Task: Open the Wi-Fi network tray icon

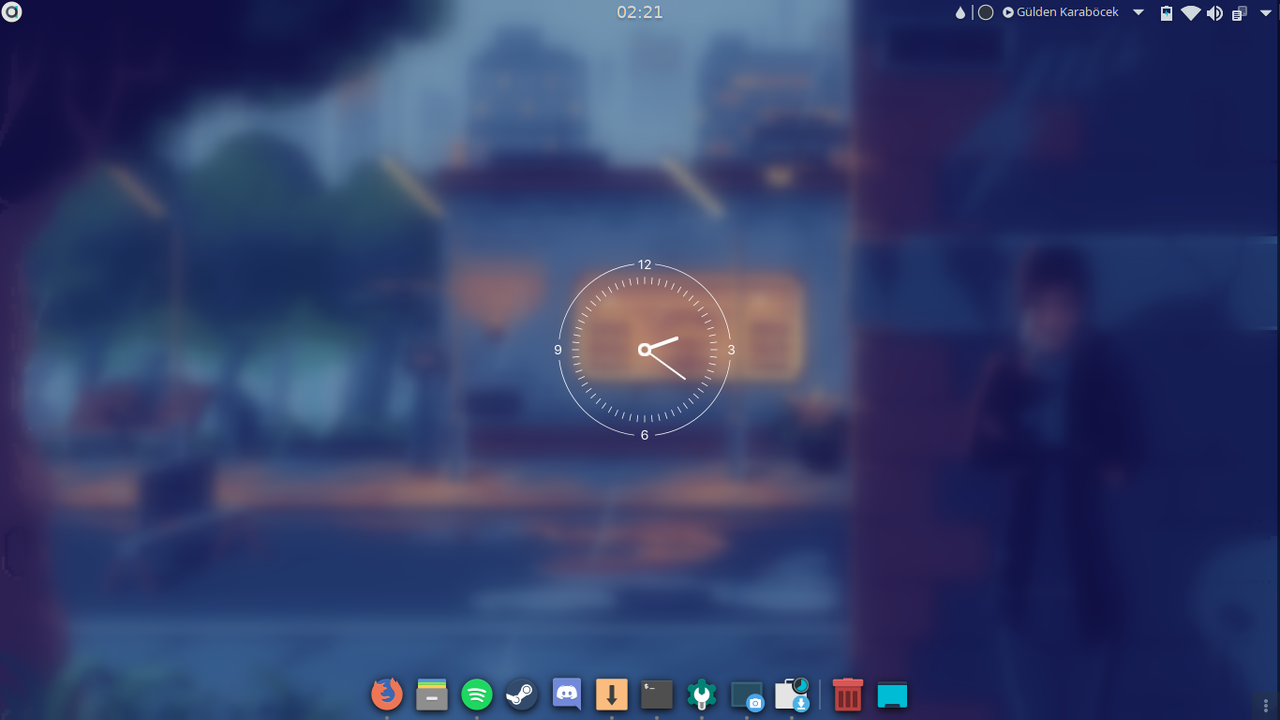Action: [x=1190, y=13]
